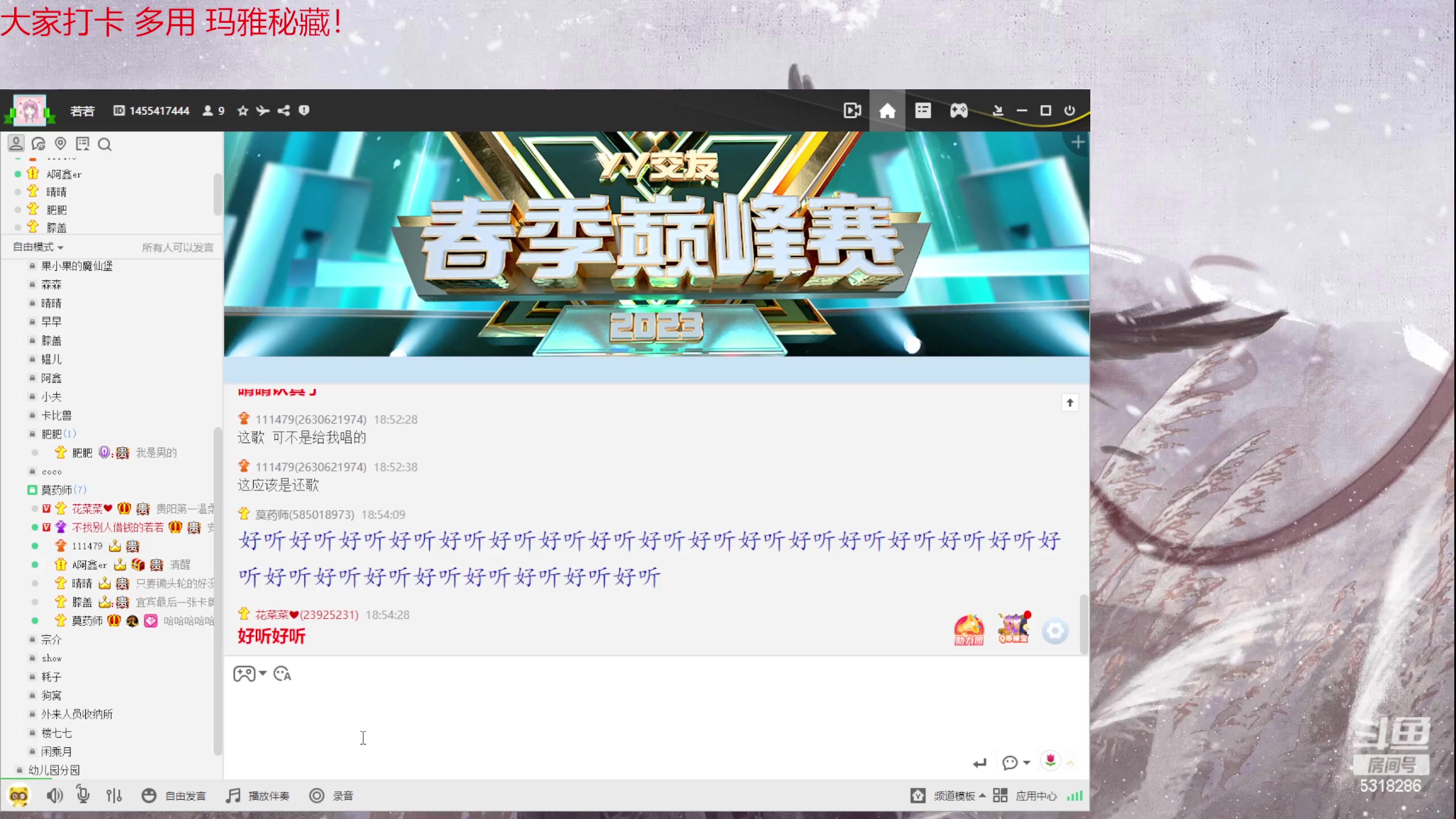Viewport: 1456px width, 819px height.
Task: Click the 自由发言 free speech button
Action: 173,796
